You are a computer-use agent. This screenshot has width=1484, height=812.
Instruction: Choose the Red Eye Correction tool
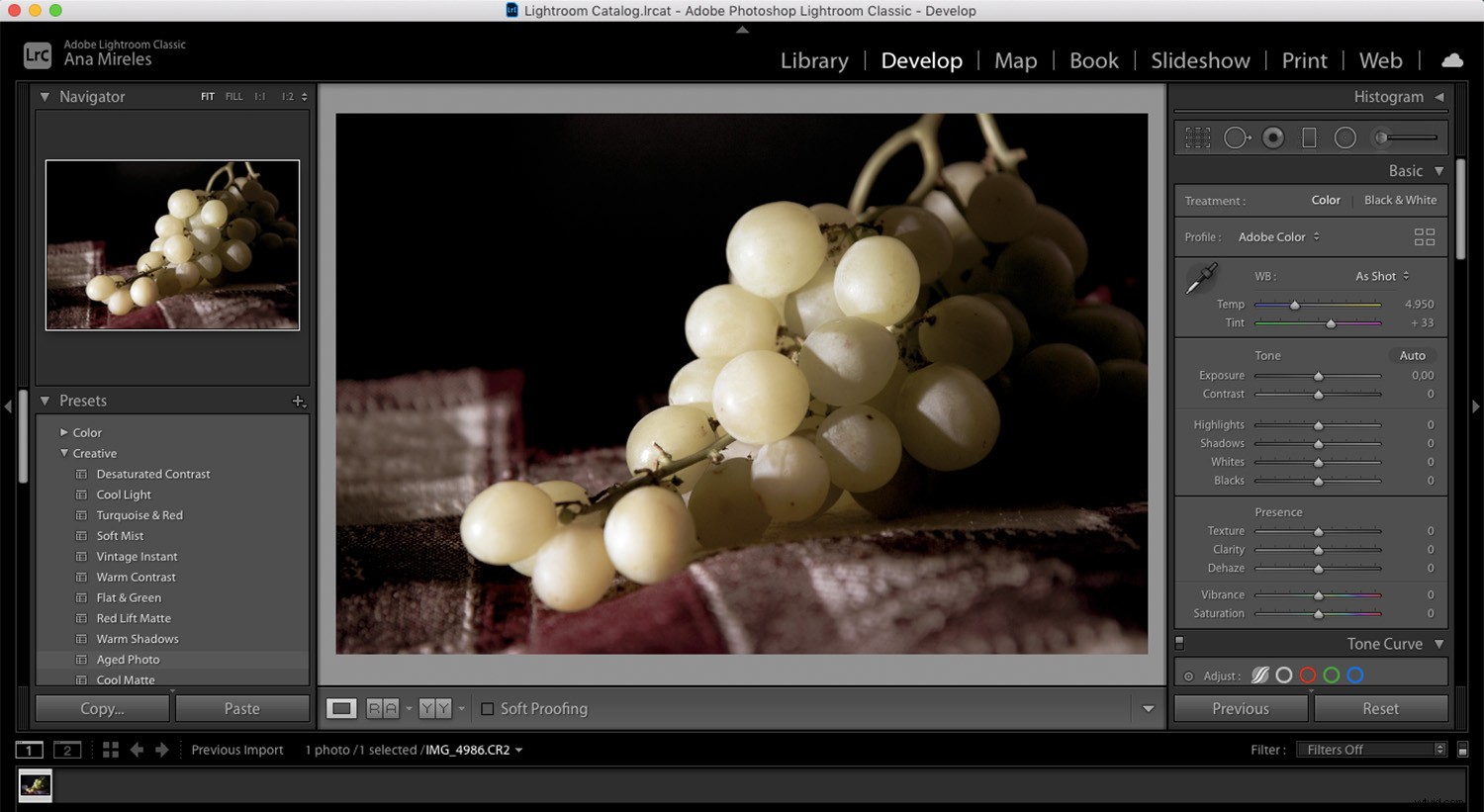pos(1273,137)
